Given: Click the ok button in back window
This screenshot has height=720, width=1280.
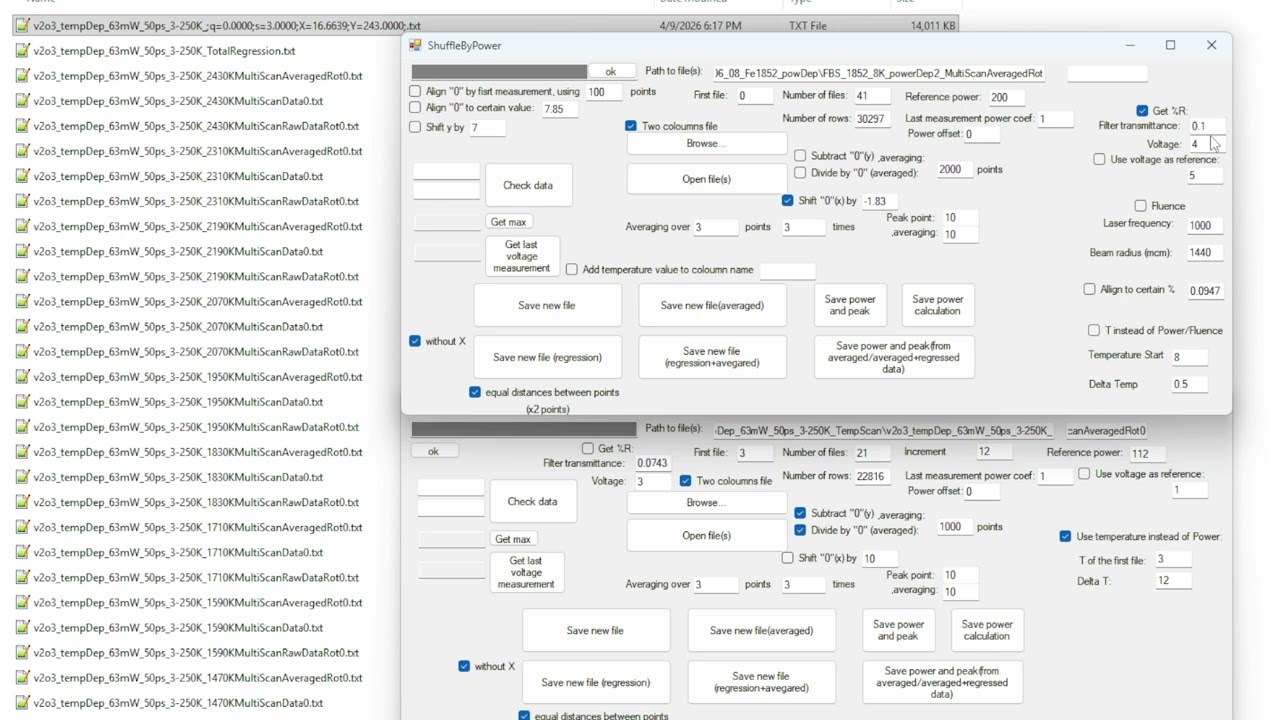Looking at the screenshot, I should pyautogui.click(x=433, y=451).
